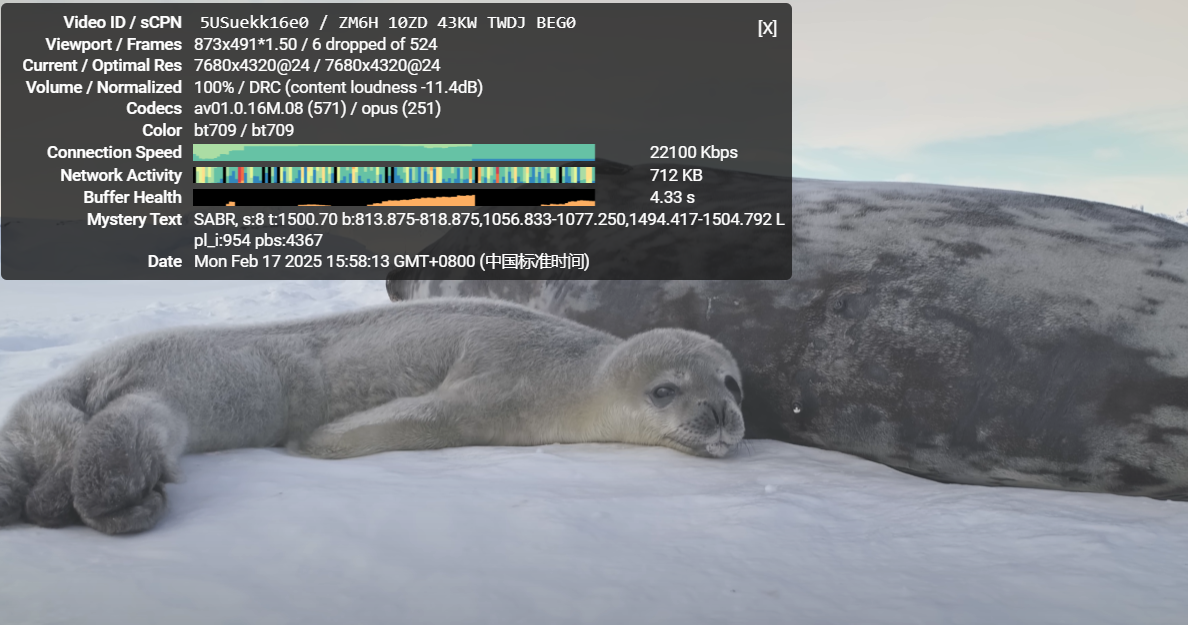1188x625 pixels.
Task: Click the Connection Speed label
Action: tap(114, 152)
